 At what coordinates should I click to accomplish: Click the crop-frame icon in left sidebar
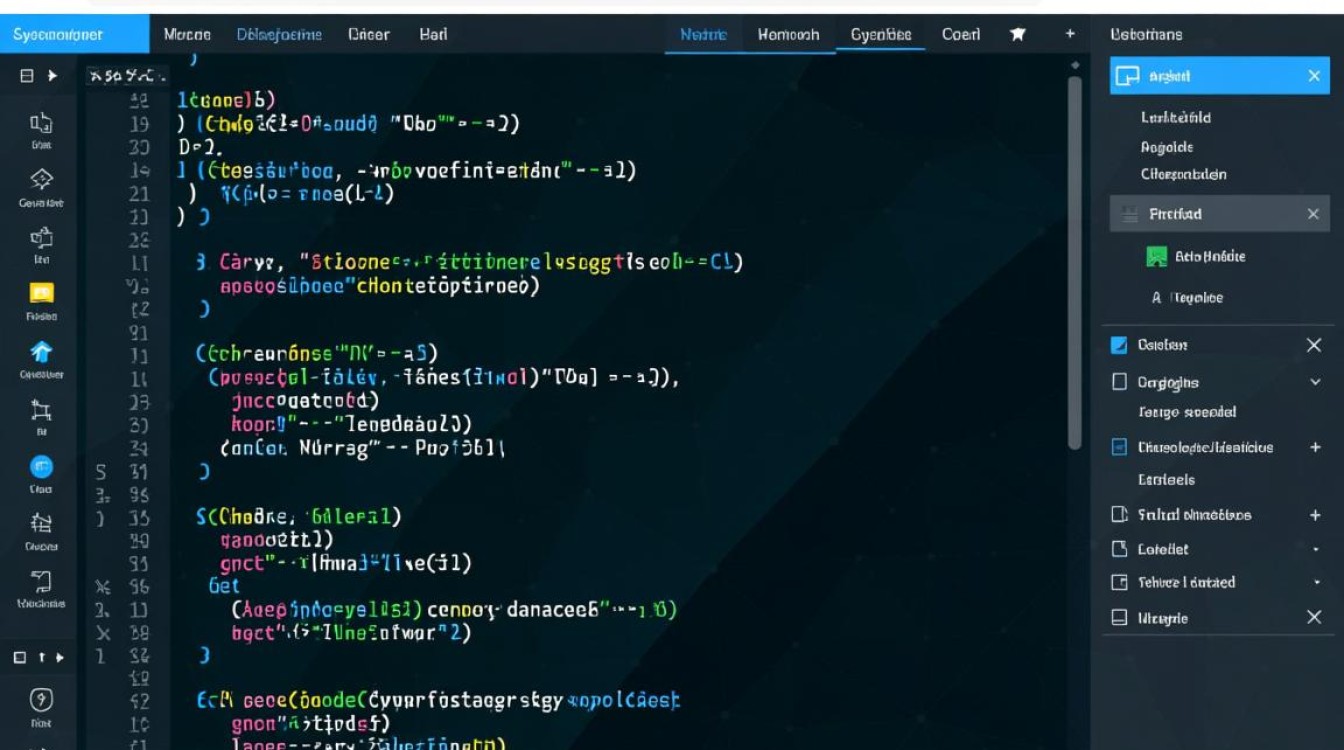click(x=41, y=409)
